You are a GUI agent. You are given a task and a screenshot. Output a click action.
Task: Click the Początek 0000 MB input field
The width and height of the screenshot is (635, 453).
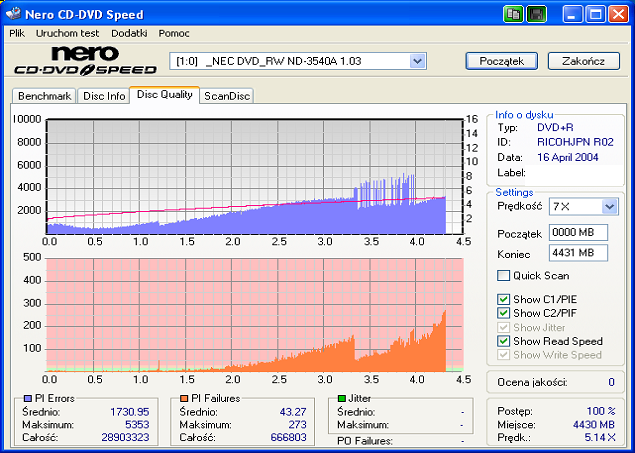[578, 233]
